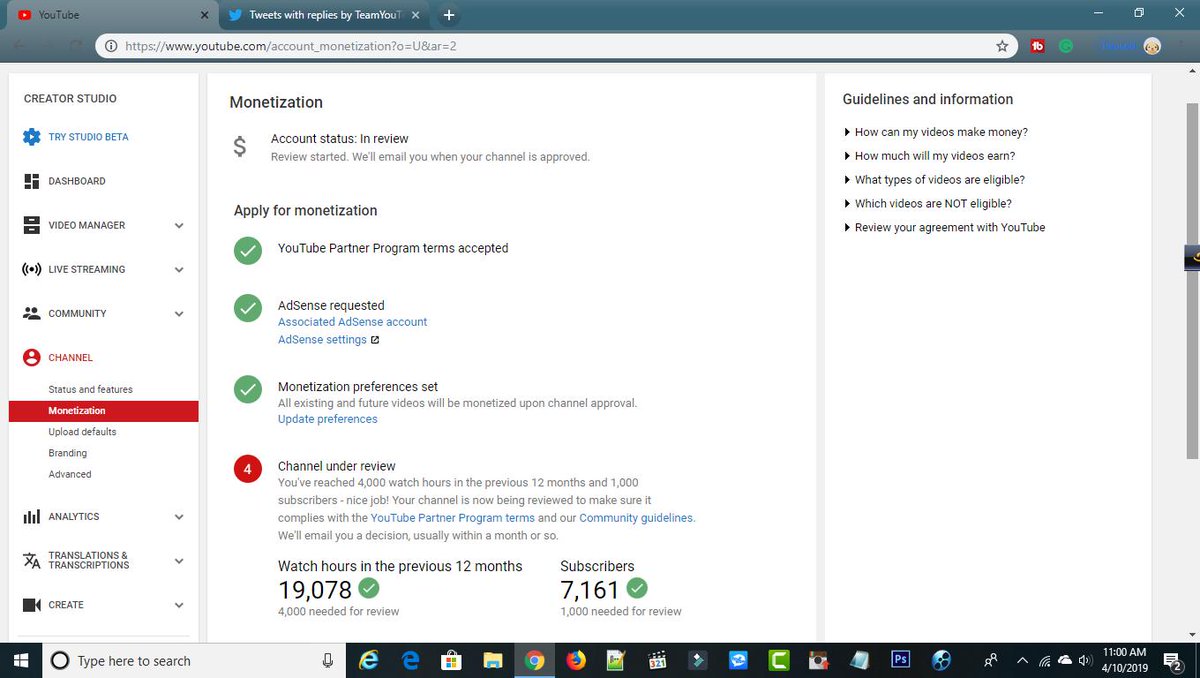Open Photoshop from the taskbar
Viewport: 1200px width, 678px height.
point(900,660)
